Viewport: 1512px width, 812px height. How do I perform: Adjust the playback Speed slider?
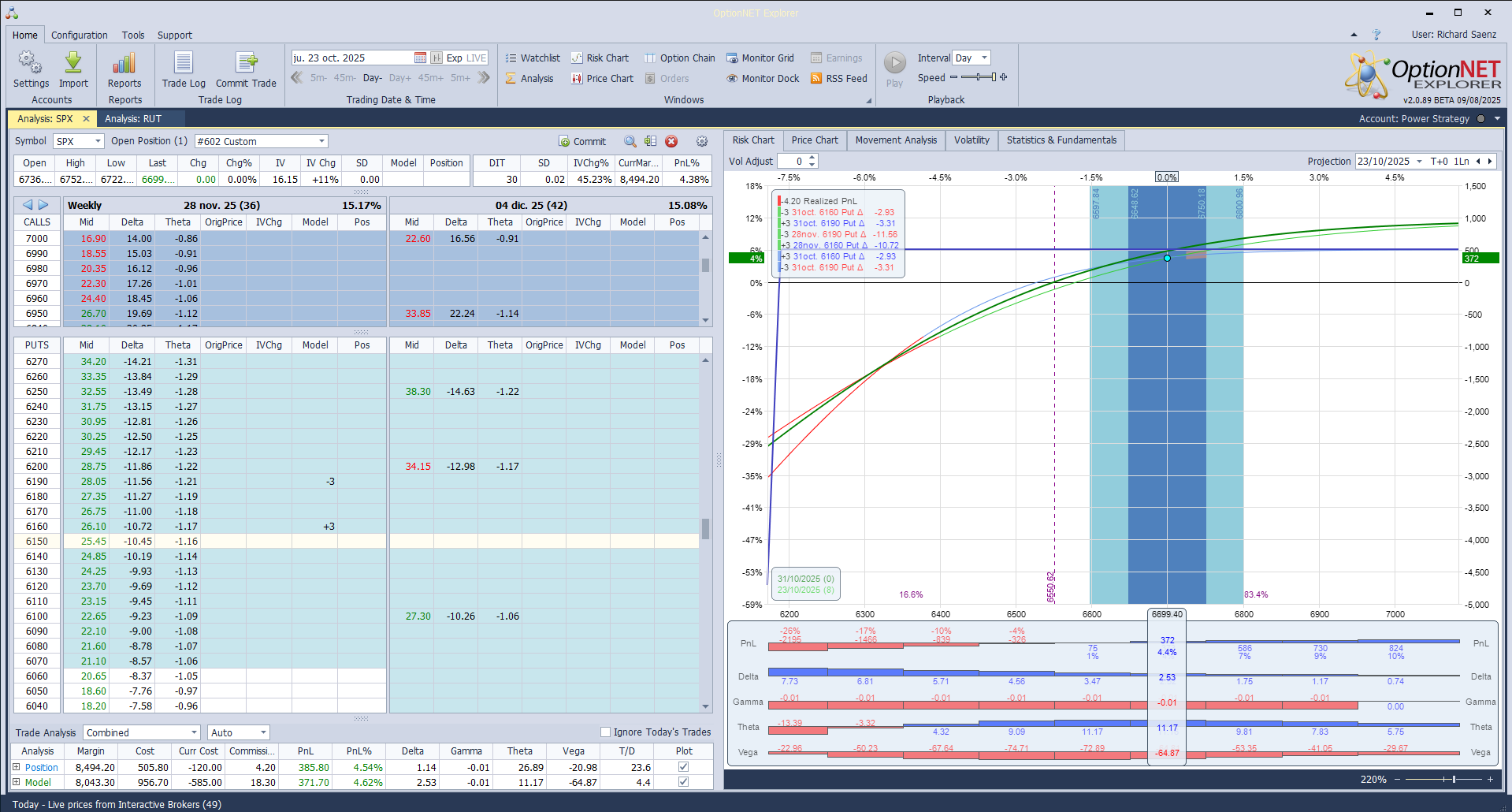(979, 77)
